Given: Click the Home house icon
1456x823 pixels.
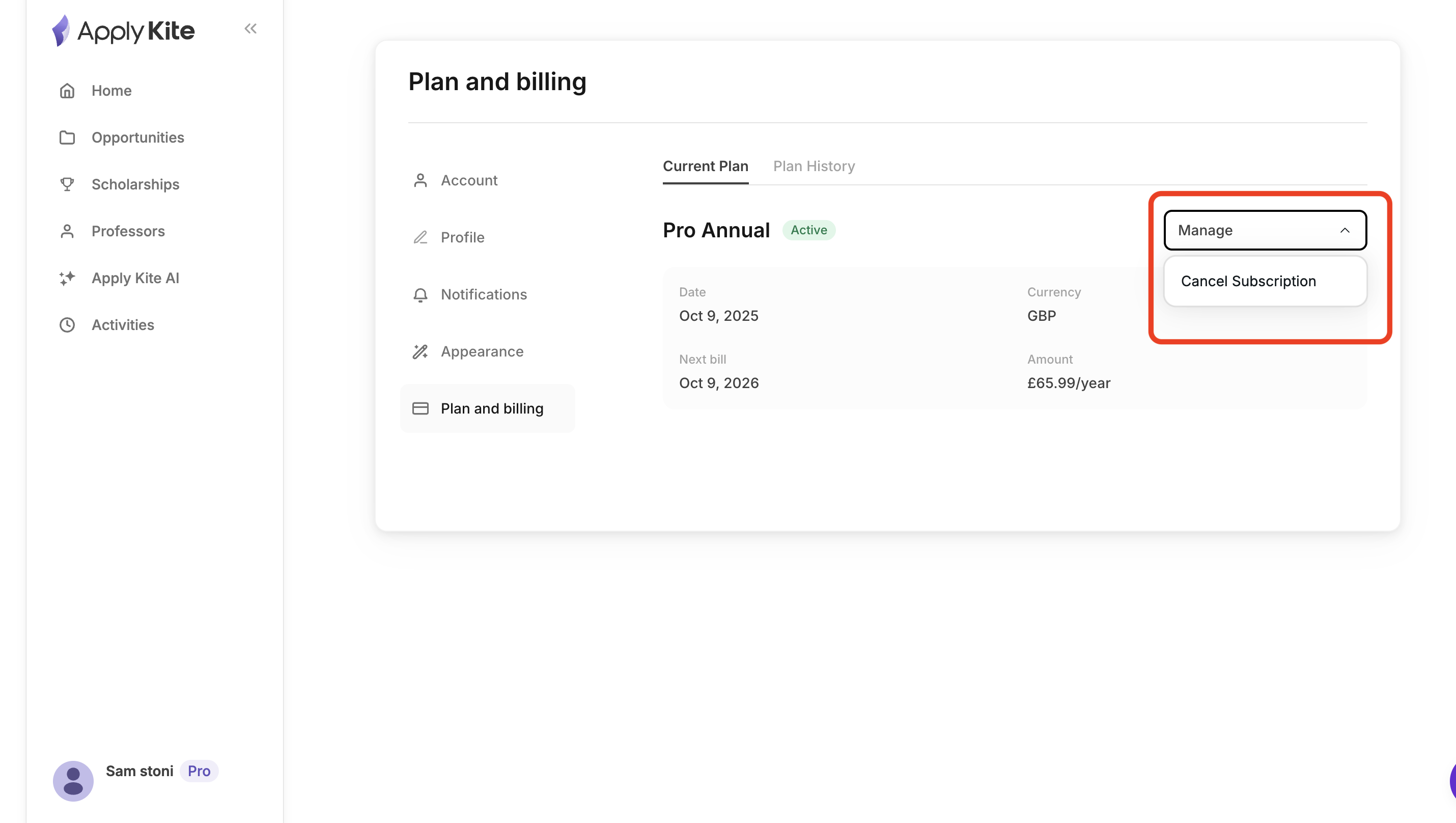Looking at the screenshot, I should pyautogui.click(x=67, y=91).
